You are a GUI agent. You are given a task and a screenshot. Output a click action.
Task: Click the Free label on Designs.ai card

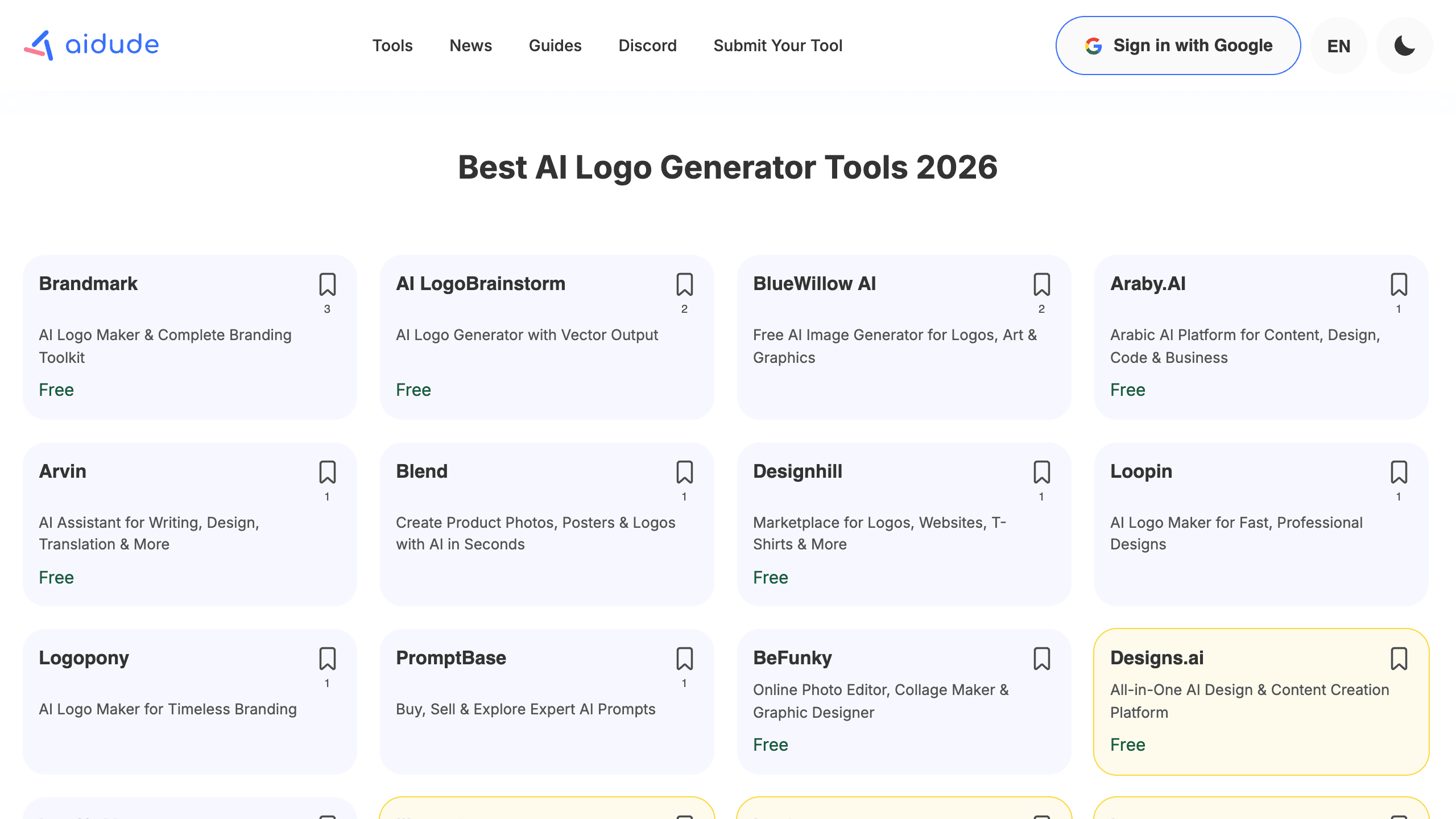point(1128,745)
